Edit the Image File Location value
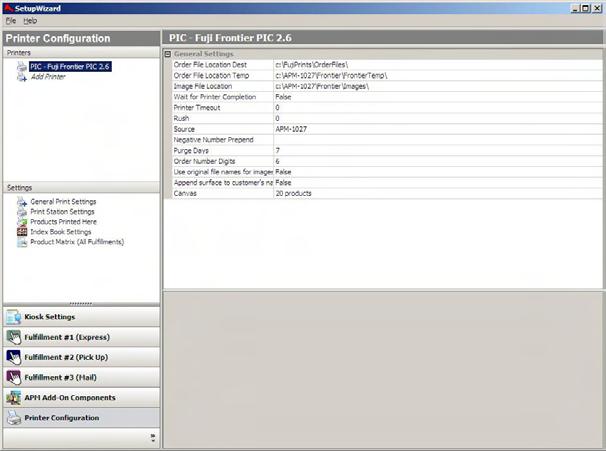 tap(438, 87)
